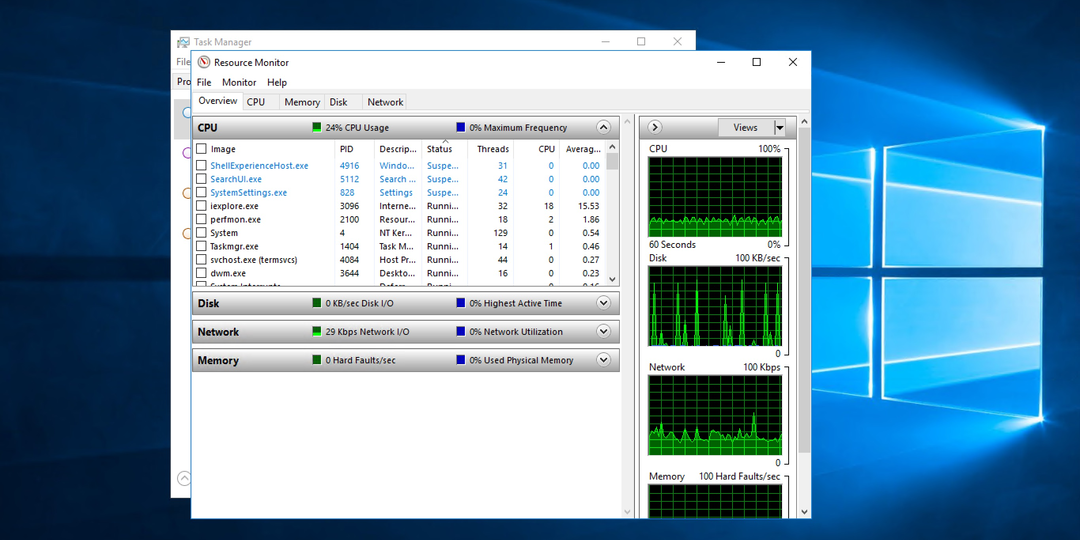This screenshot has height=540, width=1080.
Task: Click the dwm.exe process name
Action: tap(228, 273)
